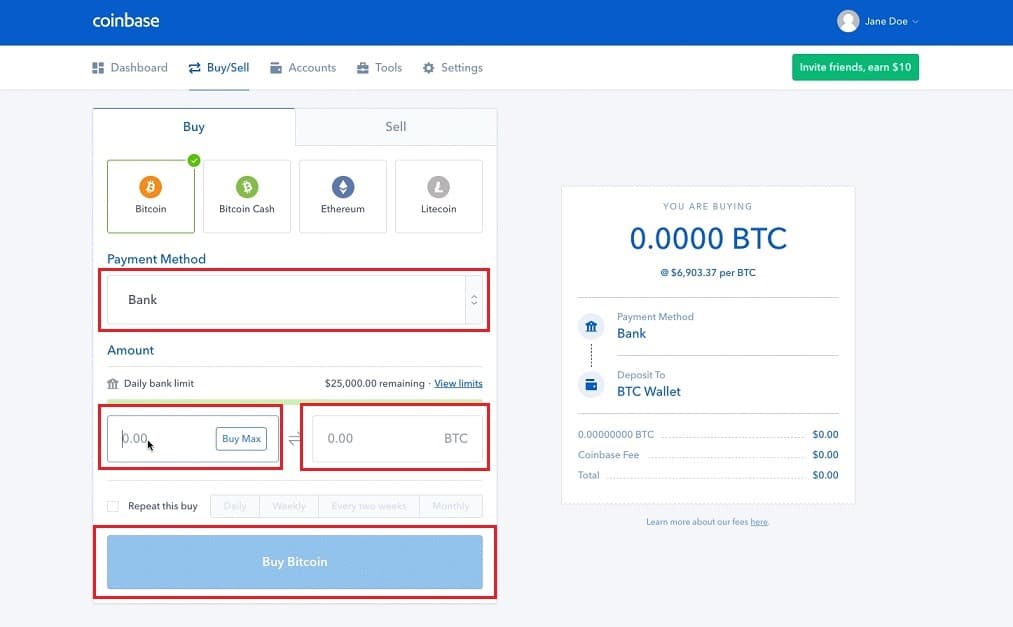Click Jane Doe's profile avatar
Image resolution: width=1013 pixels, height=627 pixels.
pyautogui.click(x=848, y=21)
